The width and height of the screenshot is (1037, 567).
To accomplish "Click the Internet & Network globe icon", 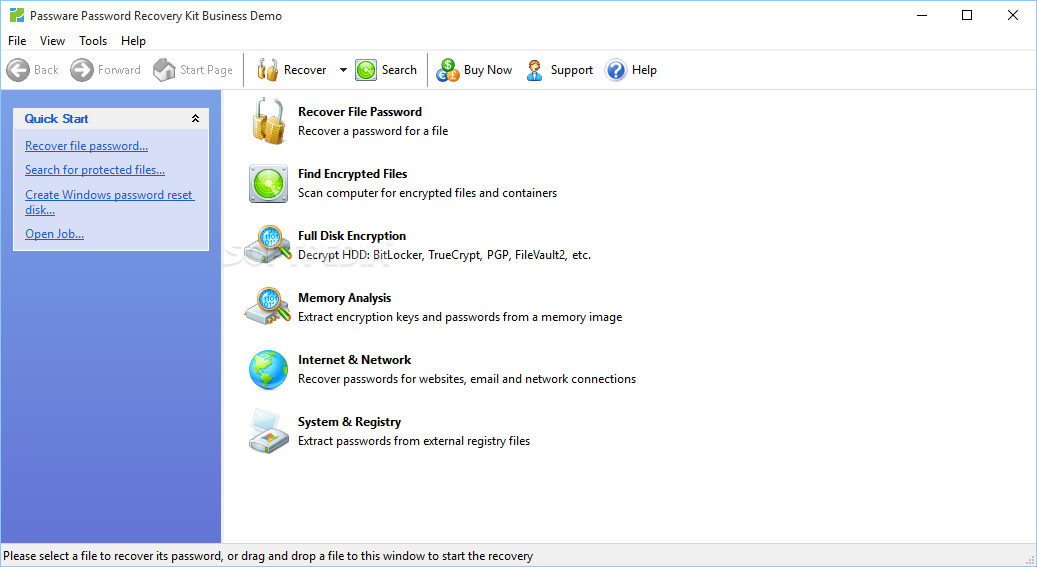I will coord(269,369).
